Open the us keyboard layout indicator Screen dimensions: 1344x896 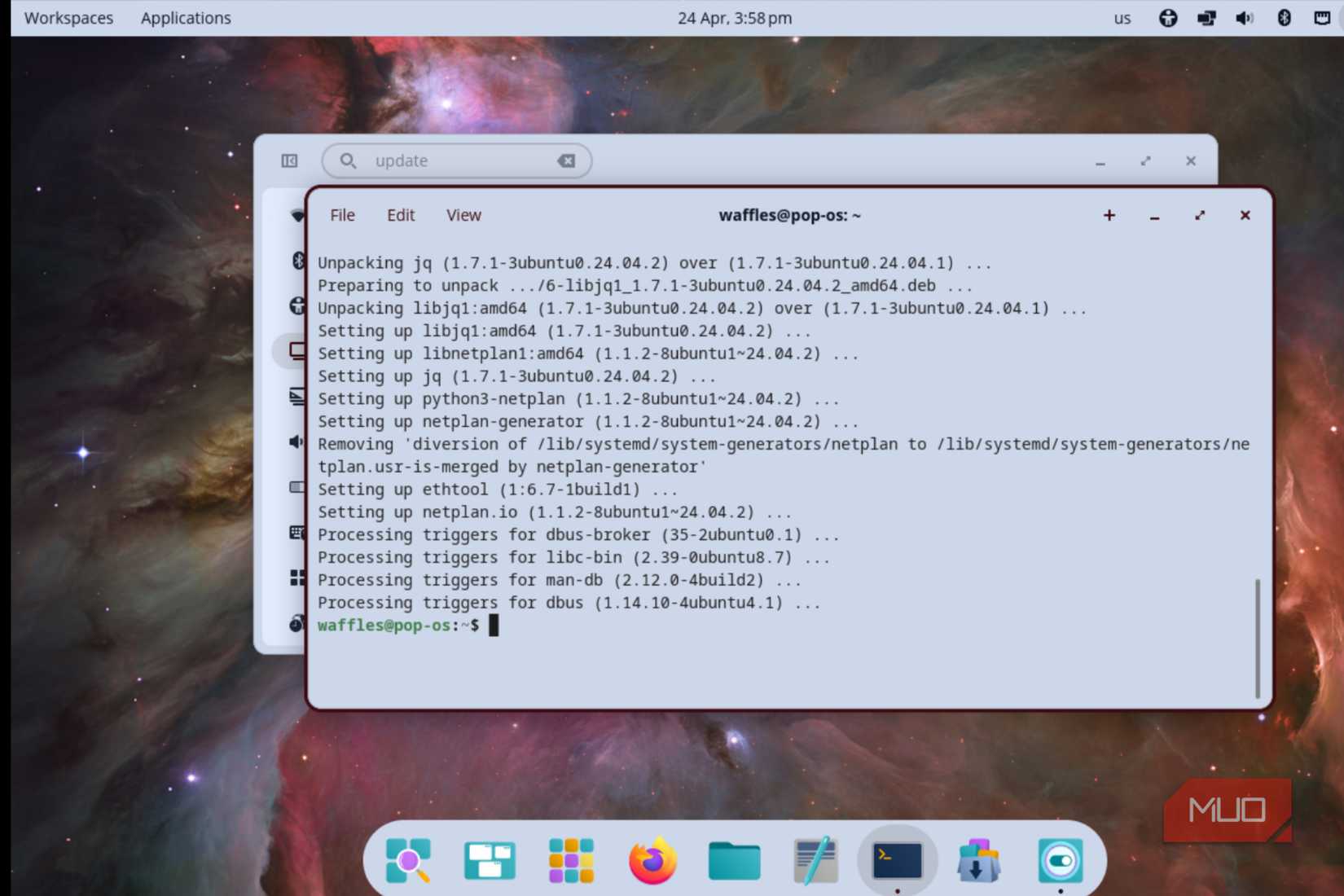[x=1122, y=17]
